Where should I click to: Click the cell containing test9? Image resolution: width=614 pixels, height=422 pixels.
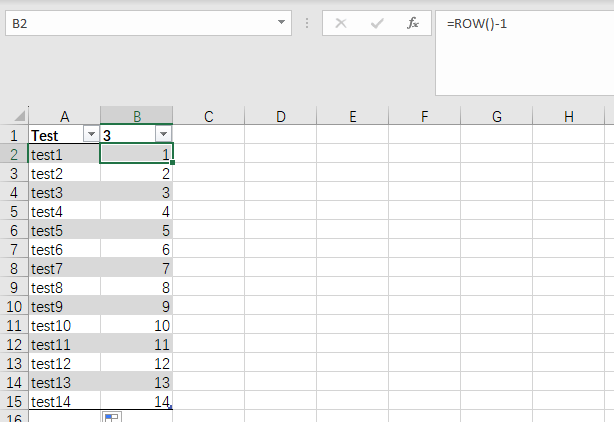pos(64,307)
